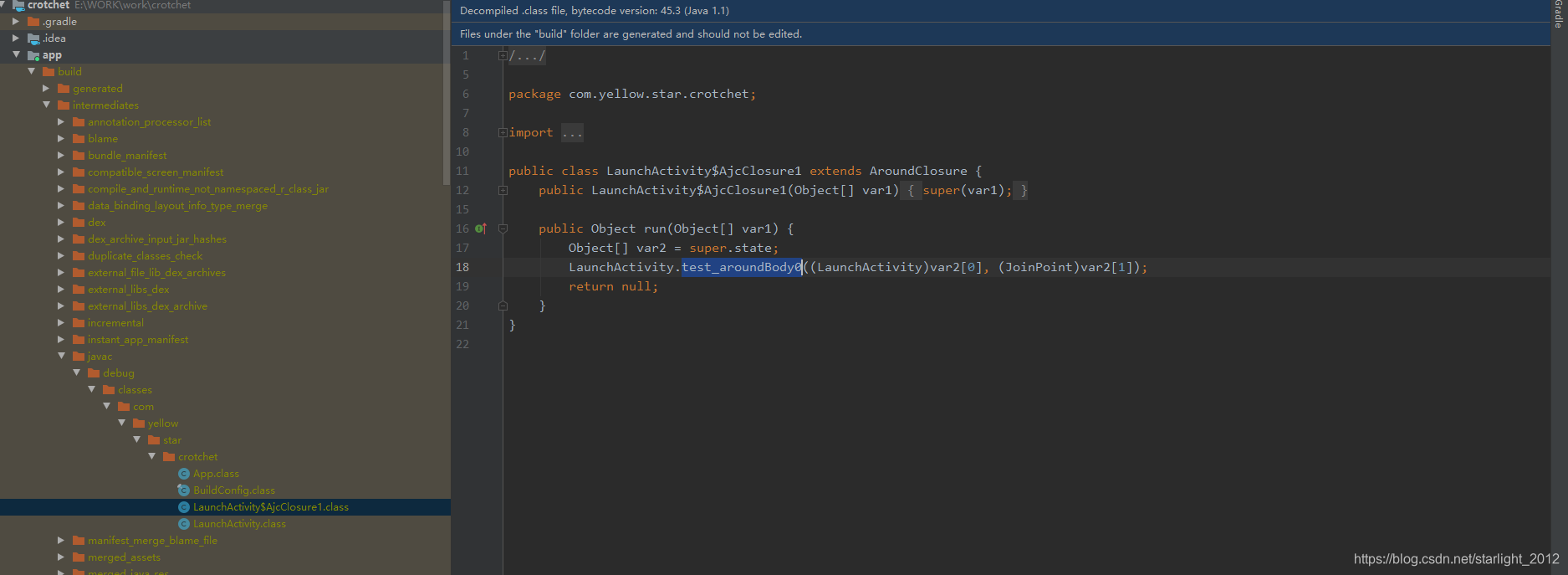Click super.state on line 17
The width and height of the screenshot is (1568, 575).
731,248
